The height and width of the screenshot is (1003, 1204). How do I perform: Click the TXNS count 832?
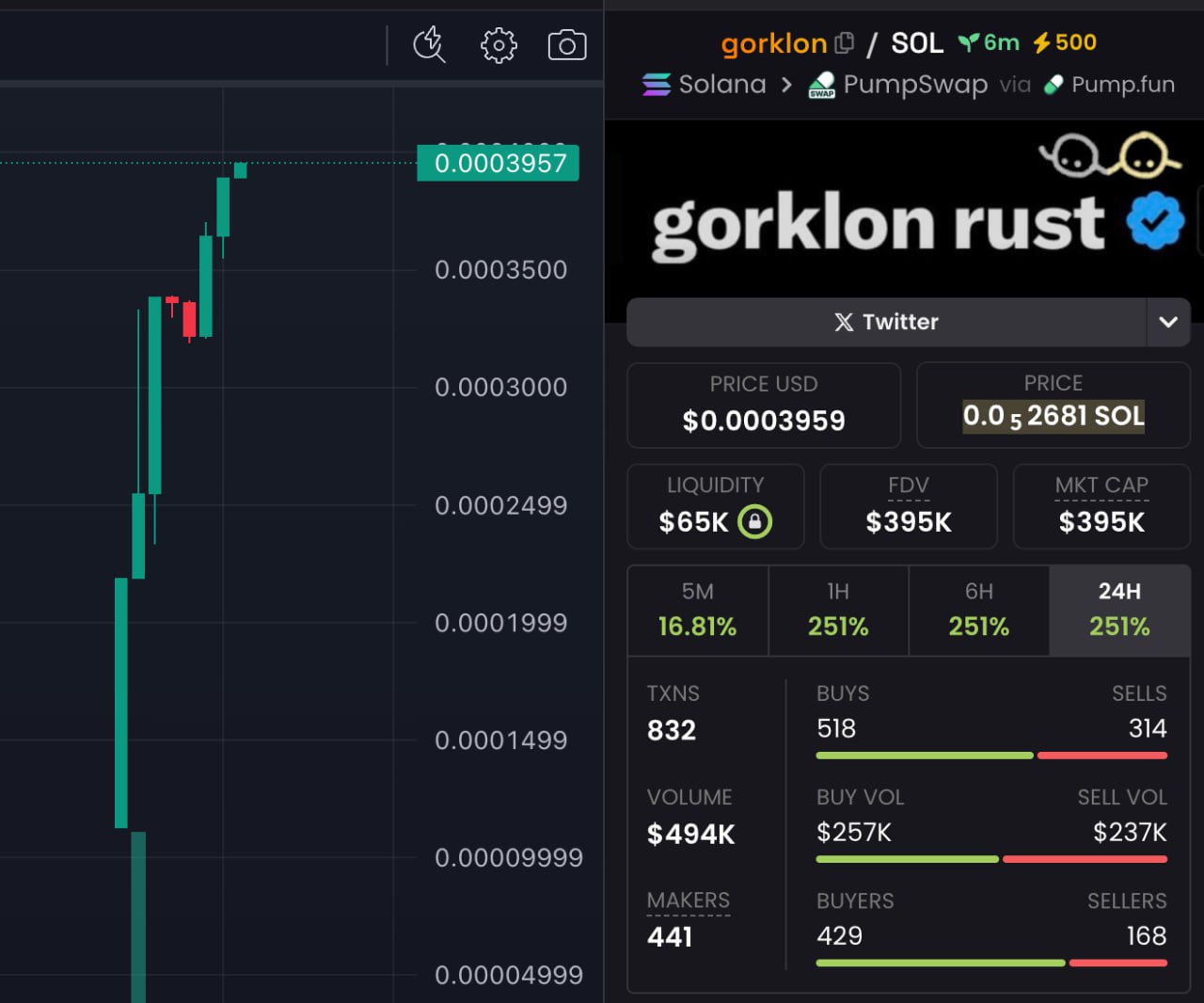(x=672, y=730)
